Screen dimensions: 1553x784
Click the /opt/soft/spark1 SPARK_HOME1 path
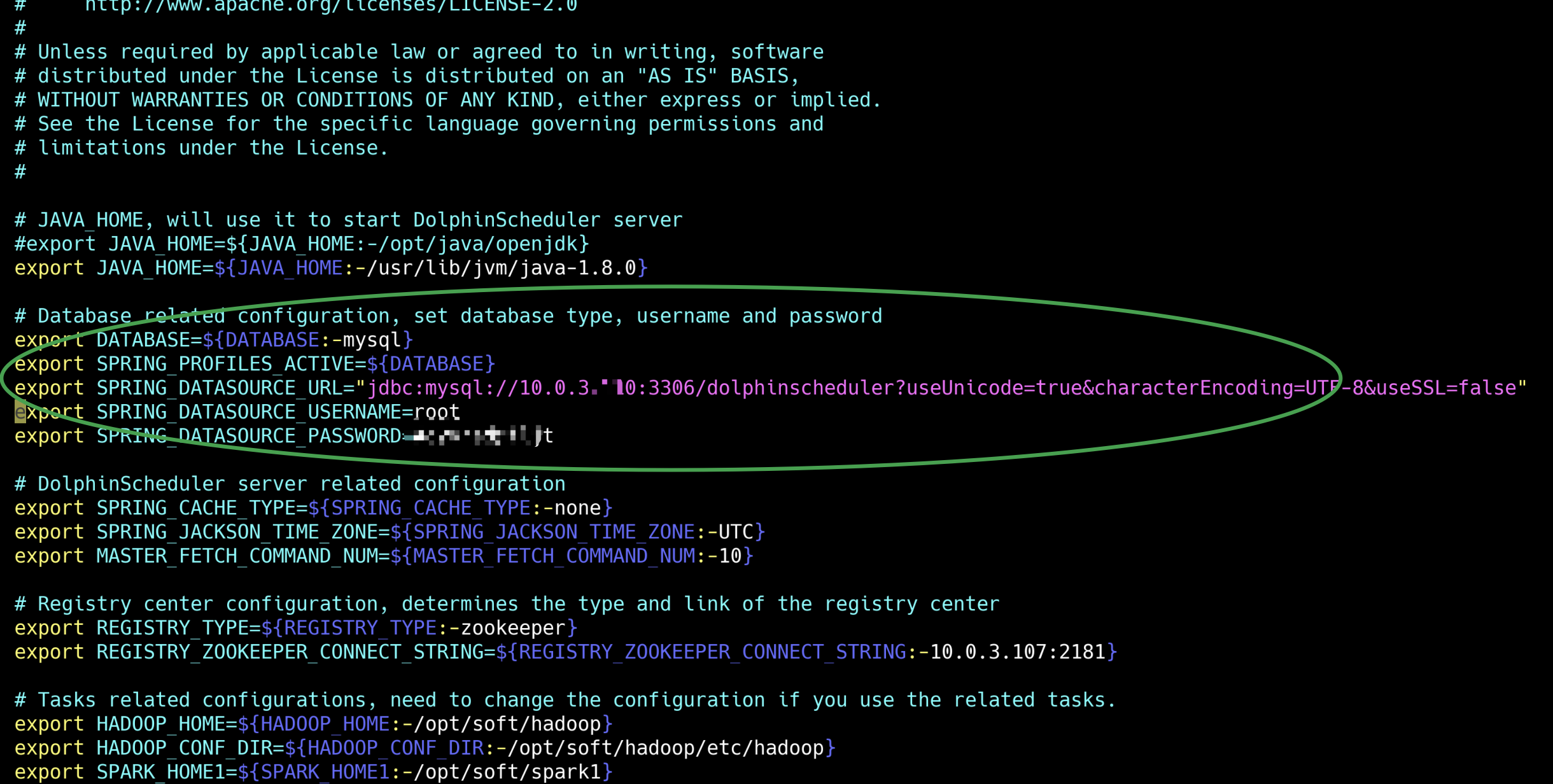click(507, 773)
